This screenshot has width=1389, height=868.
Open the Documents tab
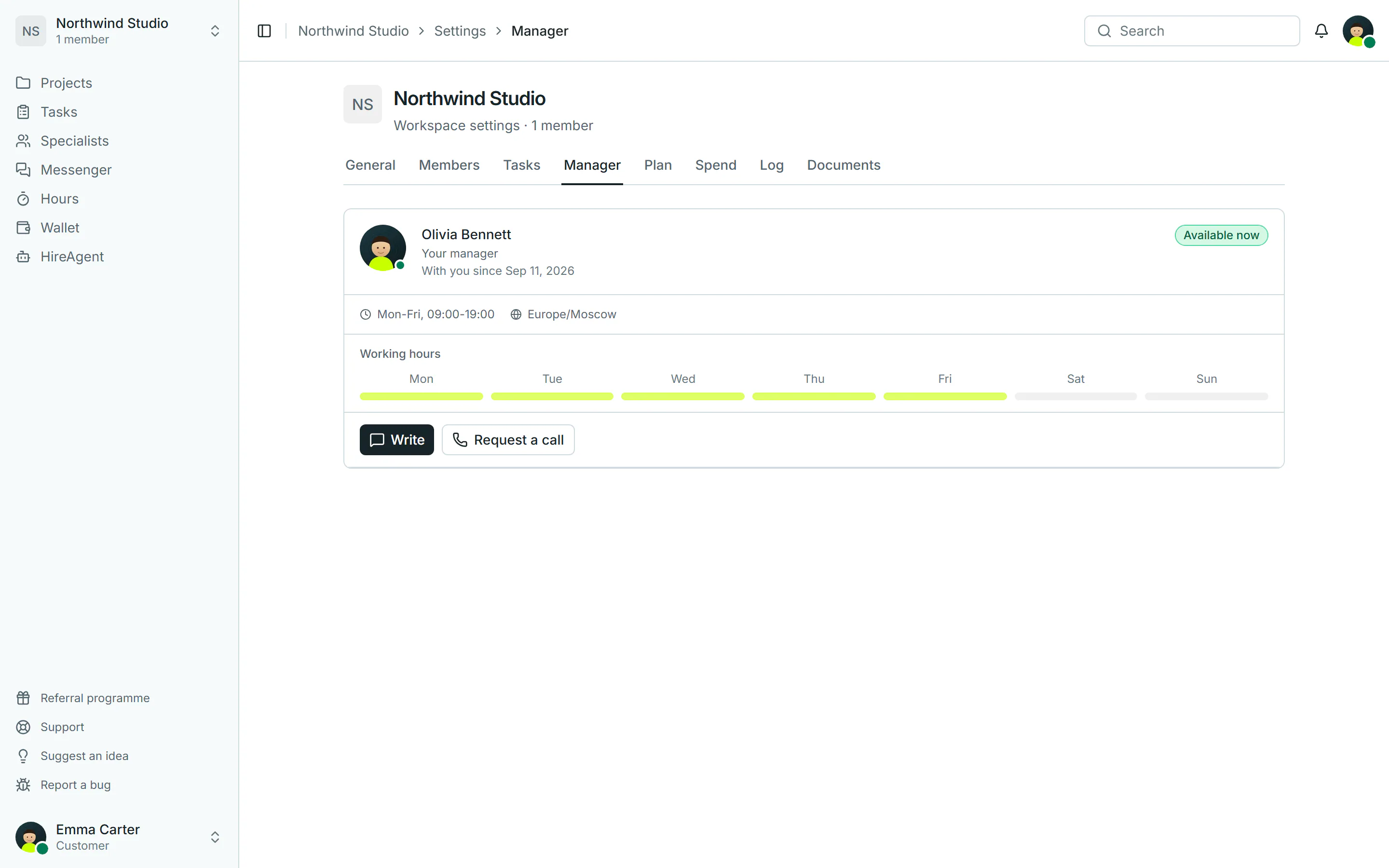tap(844, 165)
